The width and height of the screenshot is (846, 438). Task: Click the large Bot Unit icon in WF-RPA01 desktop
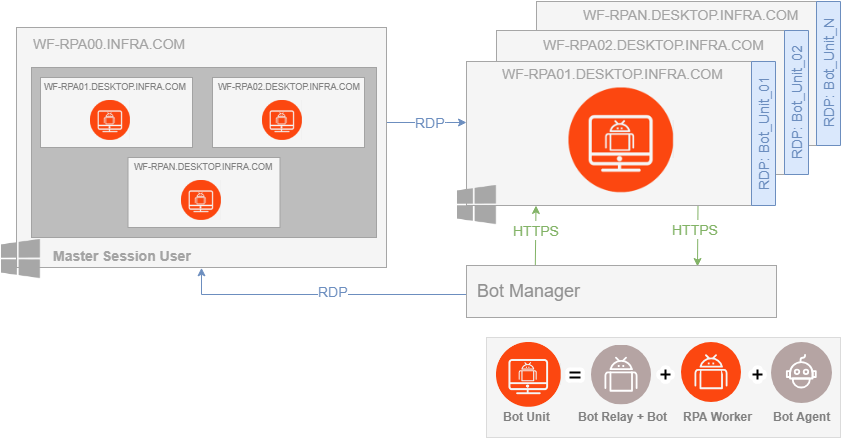coord(621,139)
